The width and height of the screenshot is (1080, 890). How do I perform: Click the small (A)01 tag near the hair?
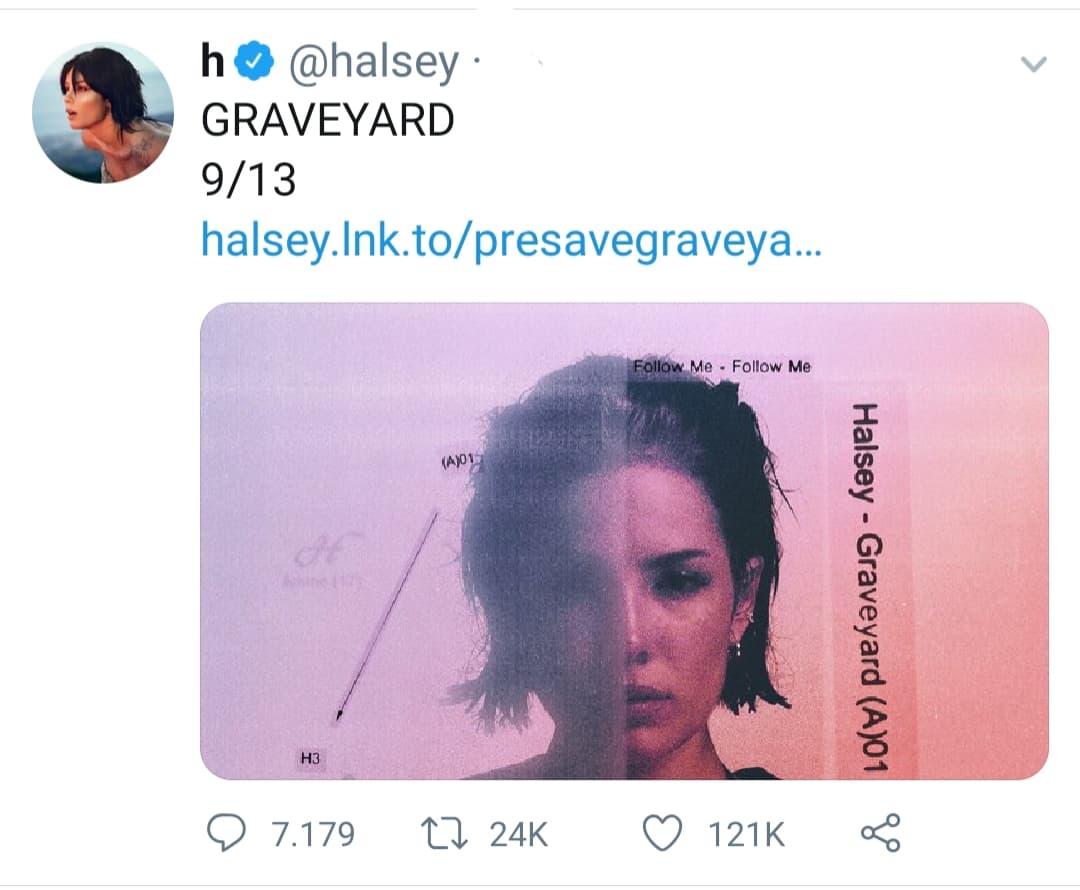tap(459, 460)
